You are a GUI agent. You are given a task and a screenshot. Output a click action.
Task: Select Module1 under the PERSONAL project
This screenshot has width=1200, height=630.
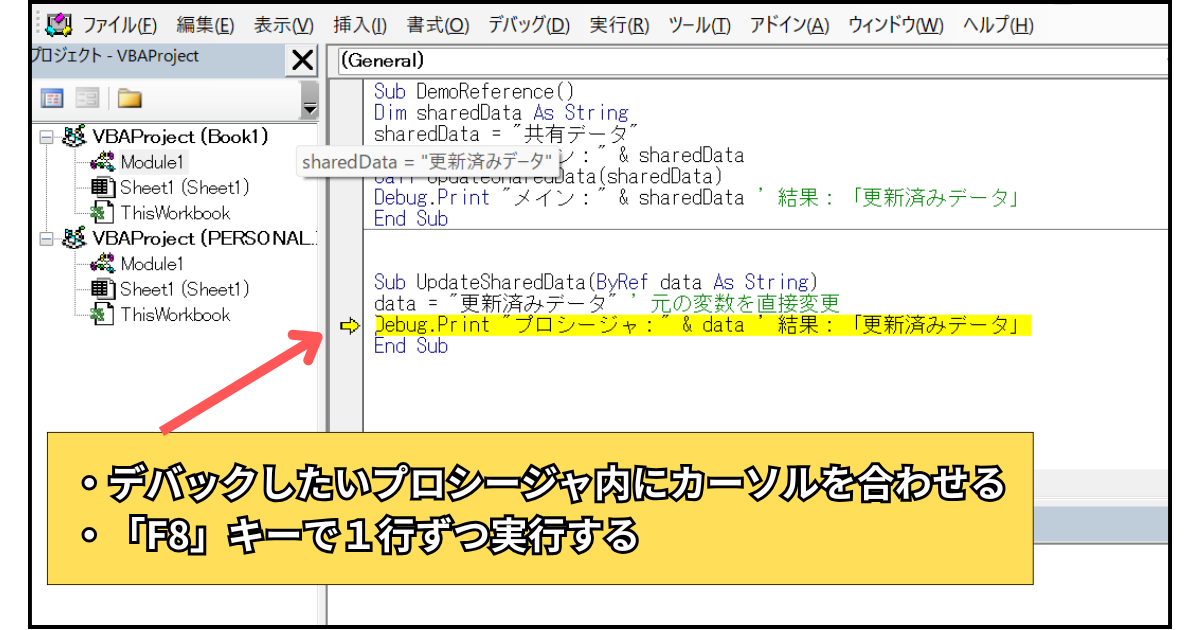click(x=151, y=264)
